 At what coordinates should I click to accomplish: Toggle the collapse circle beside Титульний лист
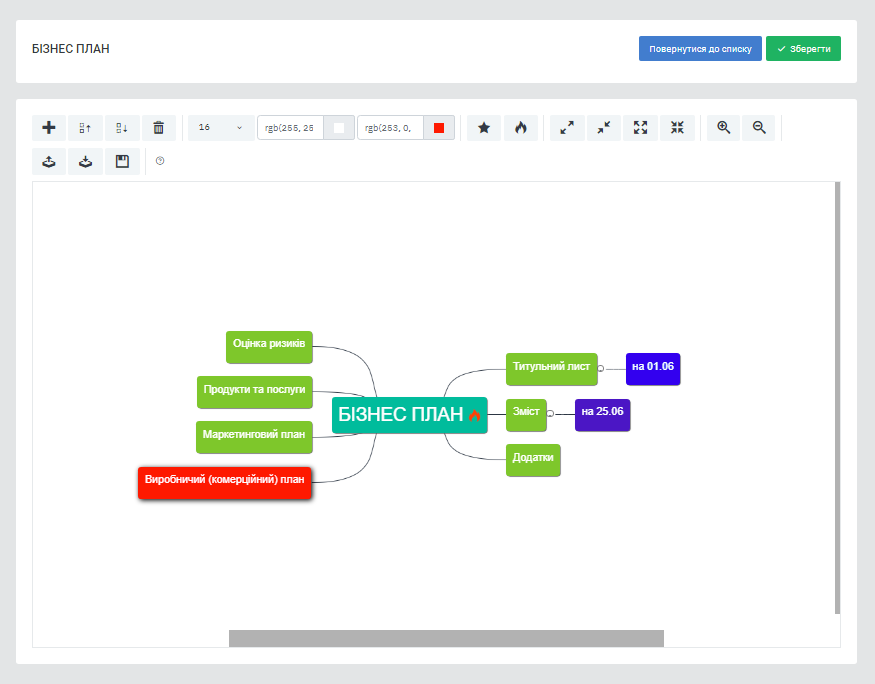tap(601, 368)
